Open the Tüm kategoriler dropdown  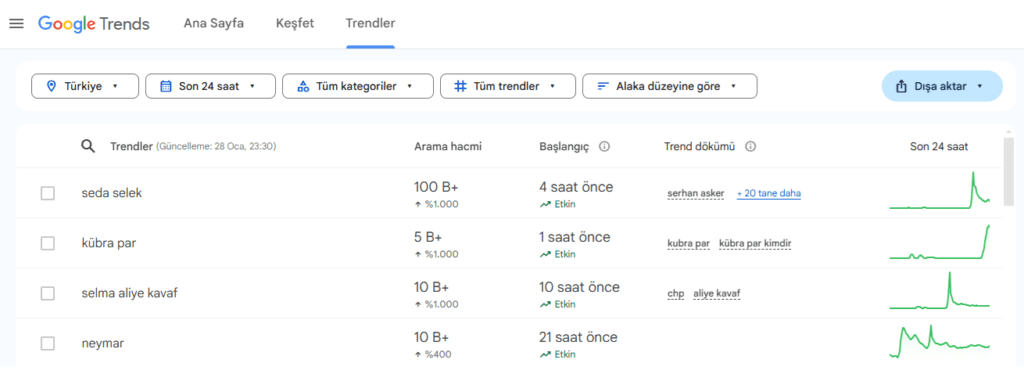(x=358, y=86)
